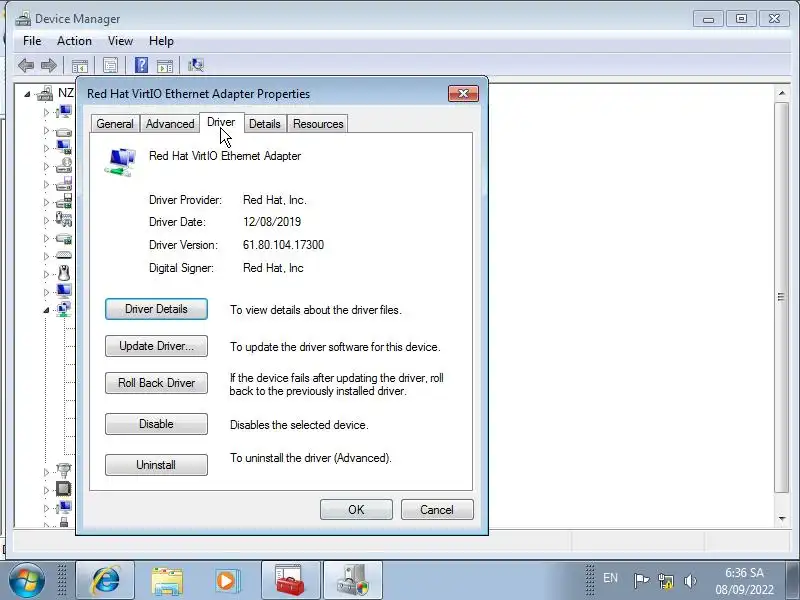
Task: Expand the node beside the Processors chip icon
Action: [46, 490]
